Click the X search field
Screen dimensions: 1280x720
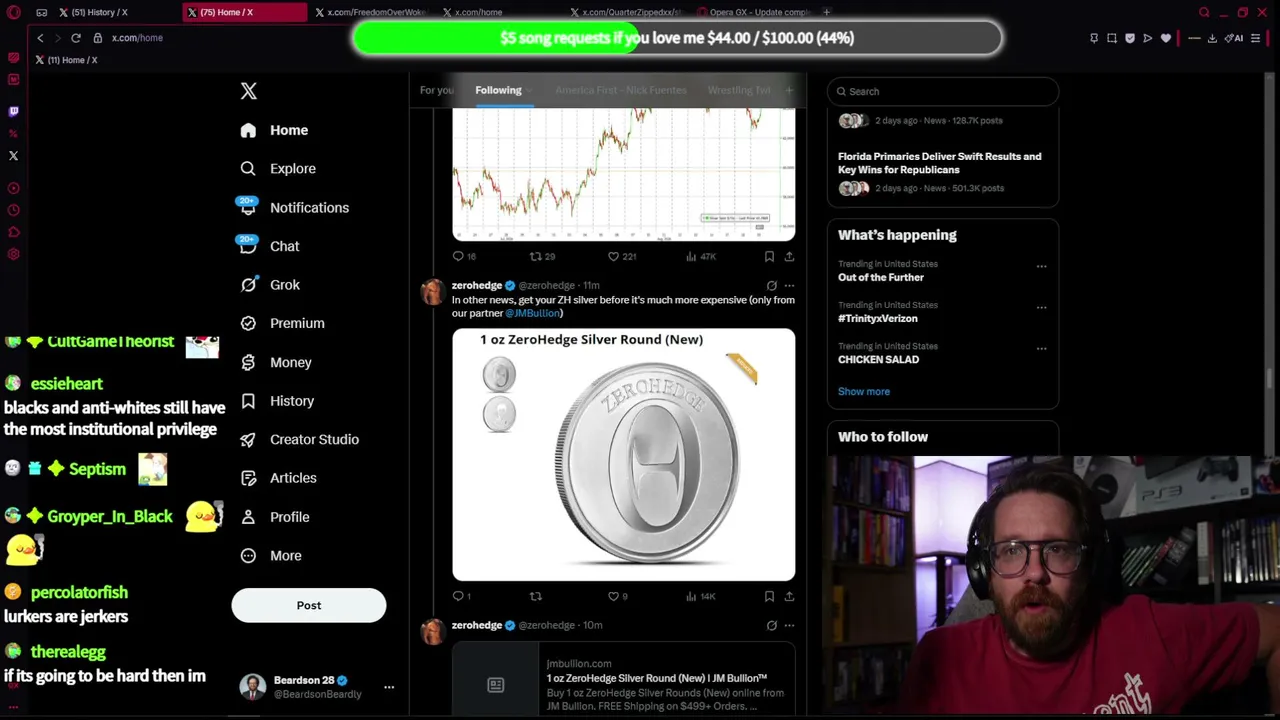coord(943,91)
